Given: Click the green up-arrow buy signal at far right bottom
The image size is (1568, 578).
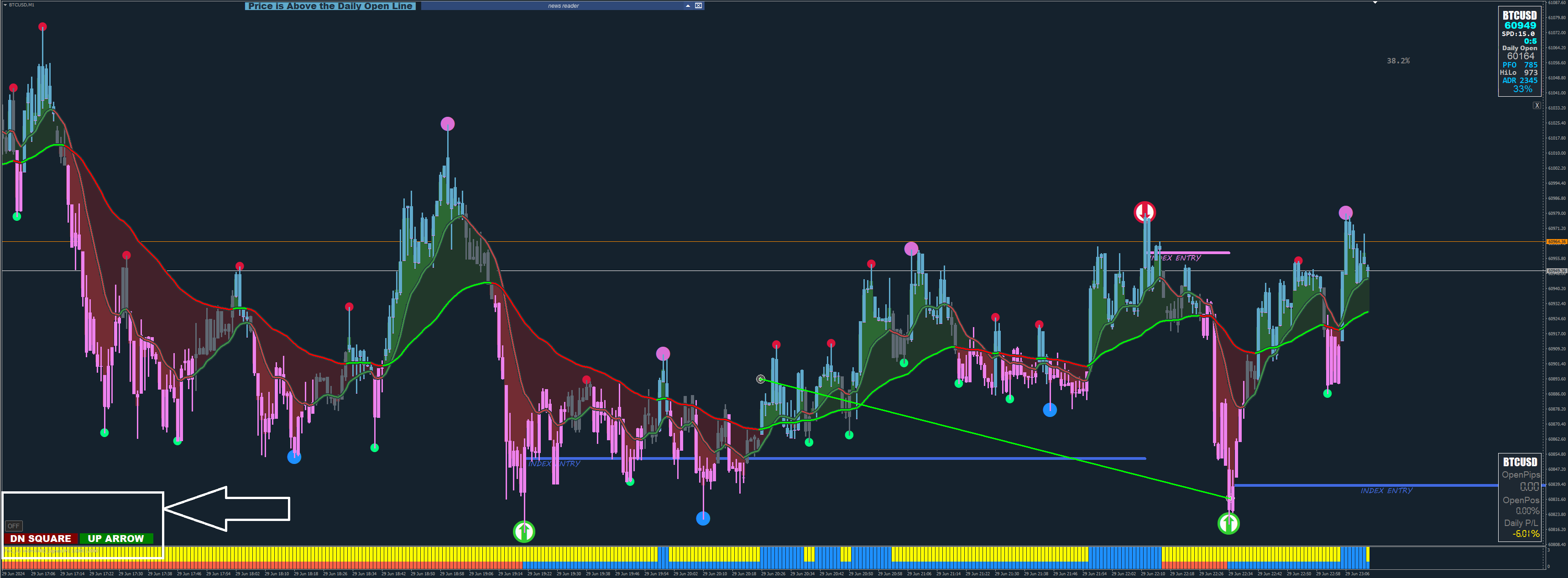Looking at the screenshot, I should tap(1228, 523).
